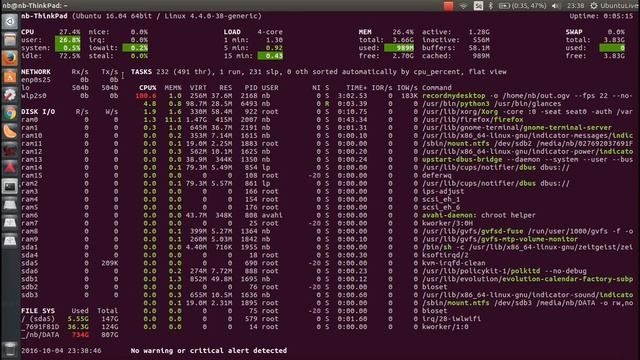Open the clock showing 23:38

[576, 6]
